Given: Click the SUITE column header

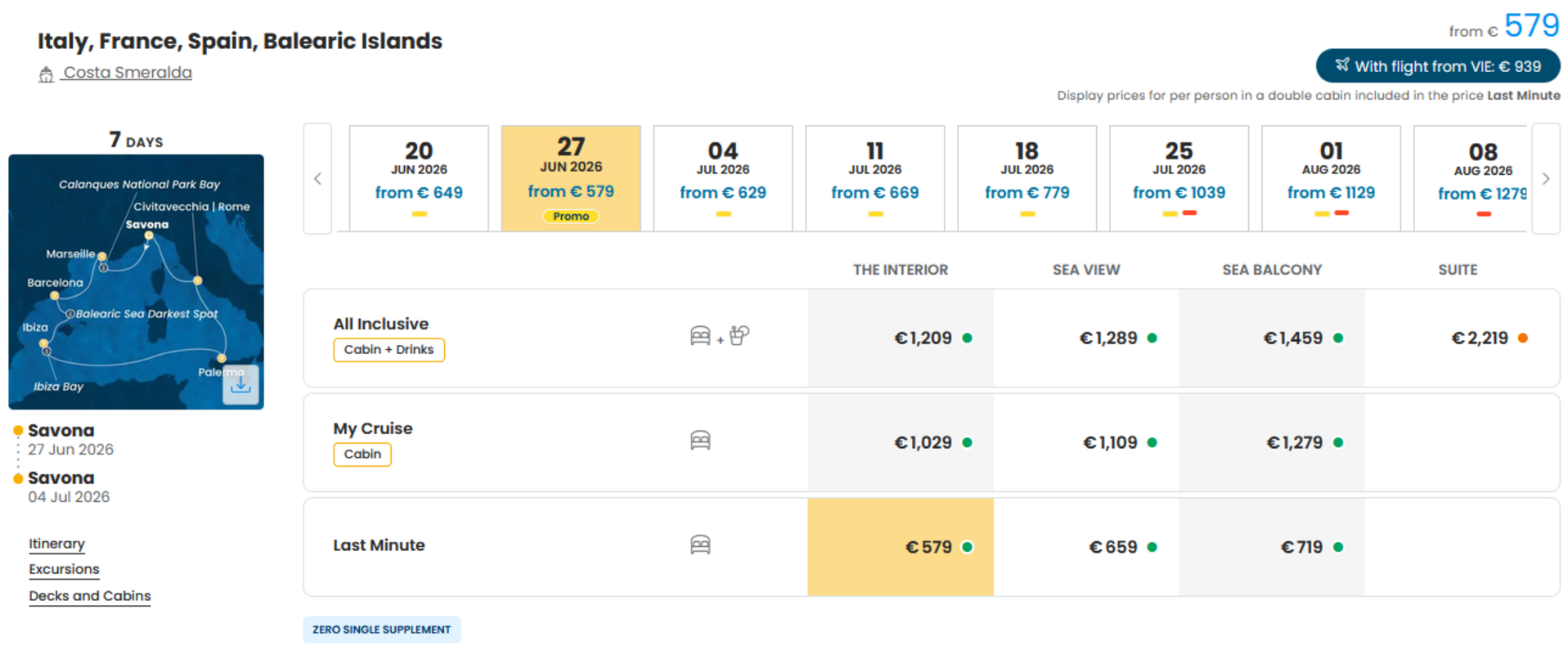Looking at the screenshot, I should pos(1458,270).
